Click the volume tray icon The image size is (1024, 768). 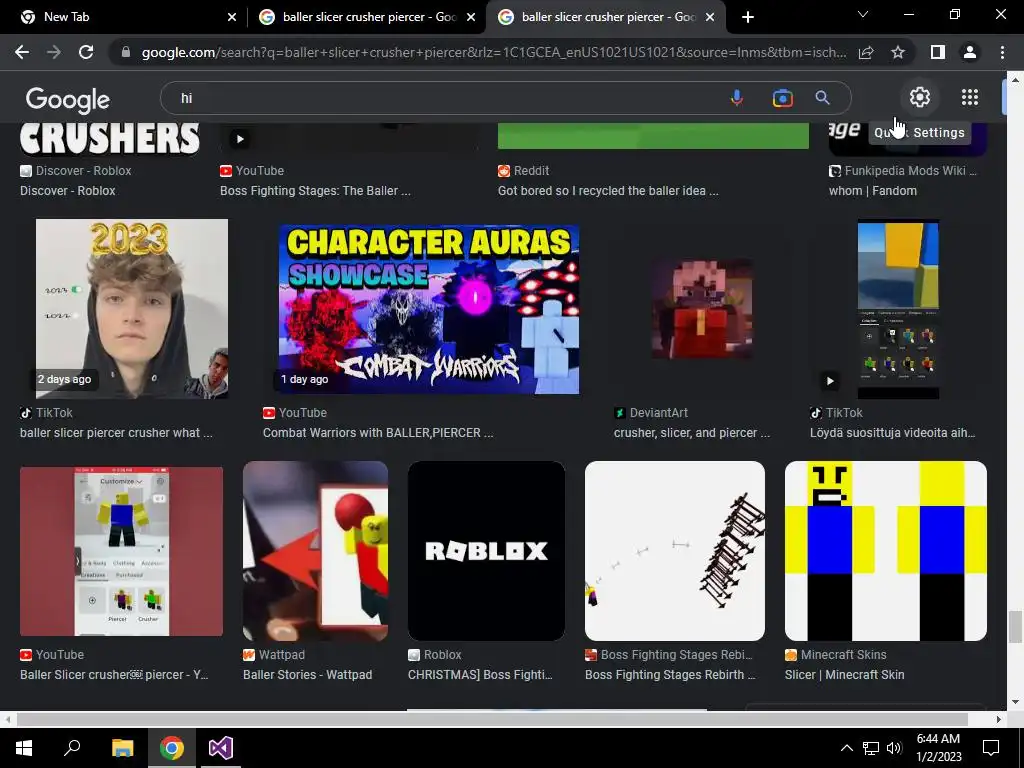(894, 748)
